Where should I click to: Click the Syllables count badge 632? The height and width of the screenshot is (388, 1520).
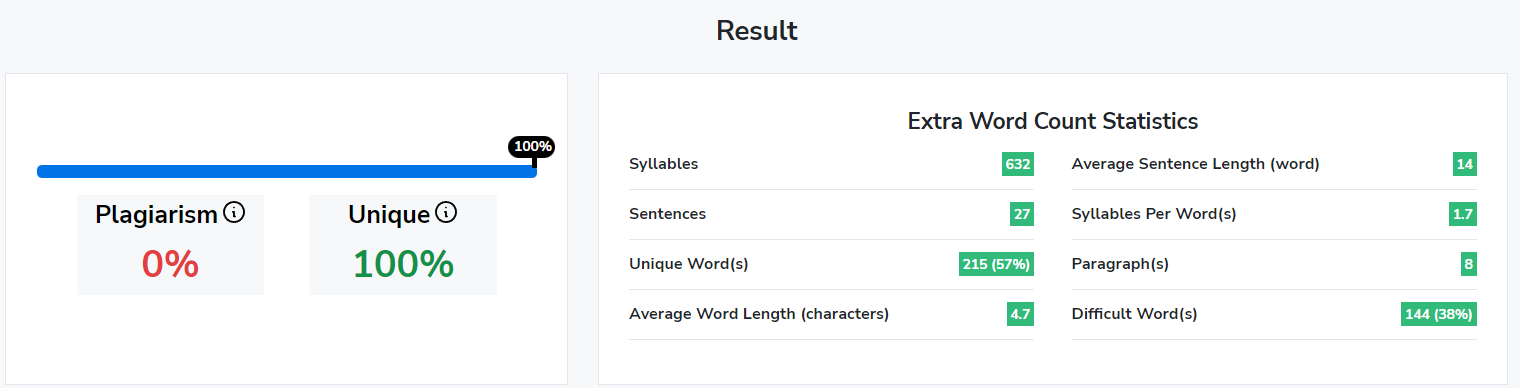point(1018,164)
